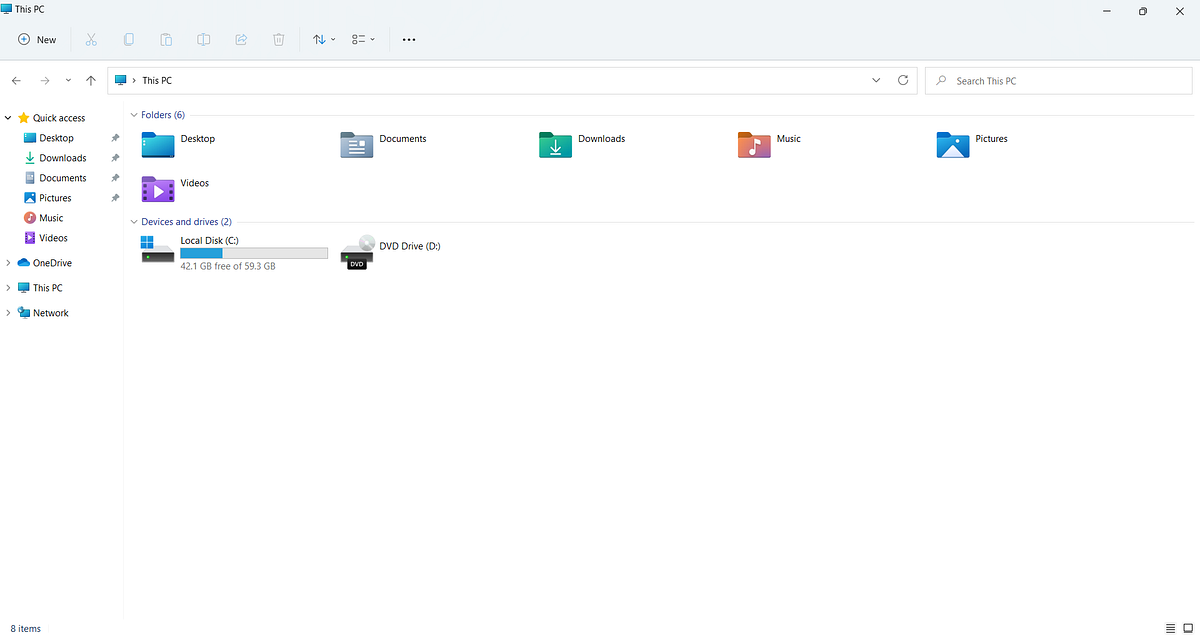This screenshot has height=637, width=1200.
Task: Share the selected file with the Share icon
Action: tap(241, 39)
